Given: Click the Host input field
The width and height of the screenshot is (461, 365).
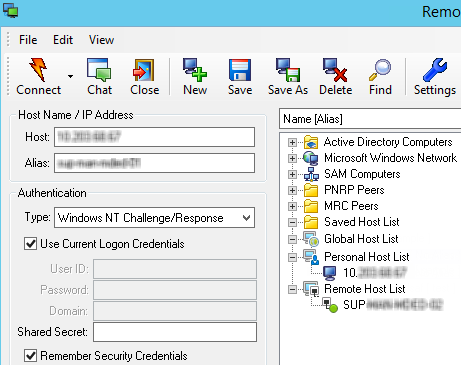Looking at the screenshot, I should 154,137.
